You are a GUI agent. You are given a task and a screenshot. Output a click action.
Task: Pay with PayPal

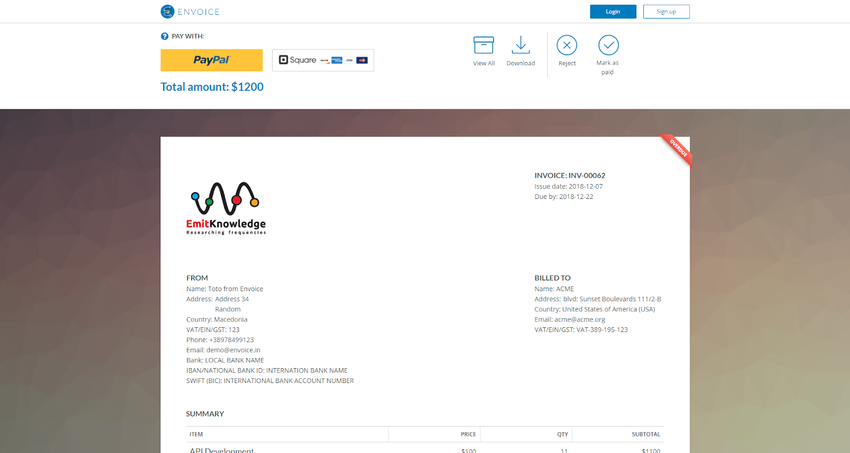pyautogui.click(x=211, y=60)
